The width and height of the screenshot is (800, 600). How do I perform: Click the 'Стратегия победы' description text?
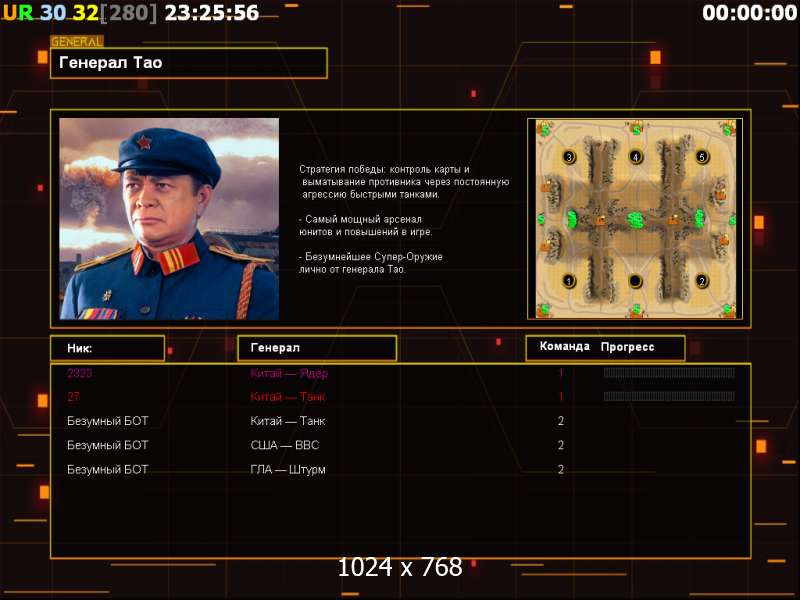[x=404, y=182]
